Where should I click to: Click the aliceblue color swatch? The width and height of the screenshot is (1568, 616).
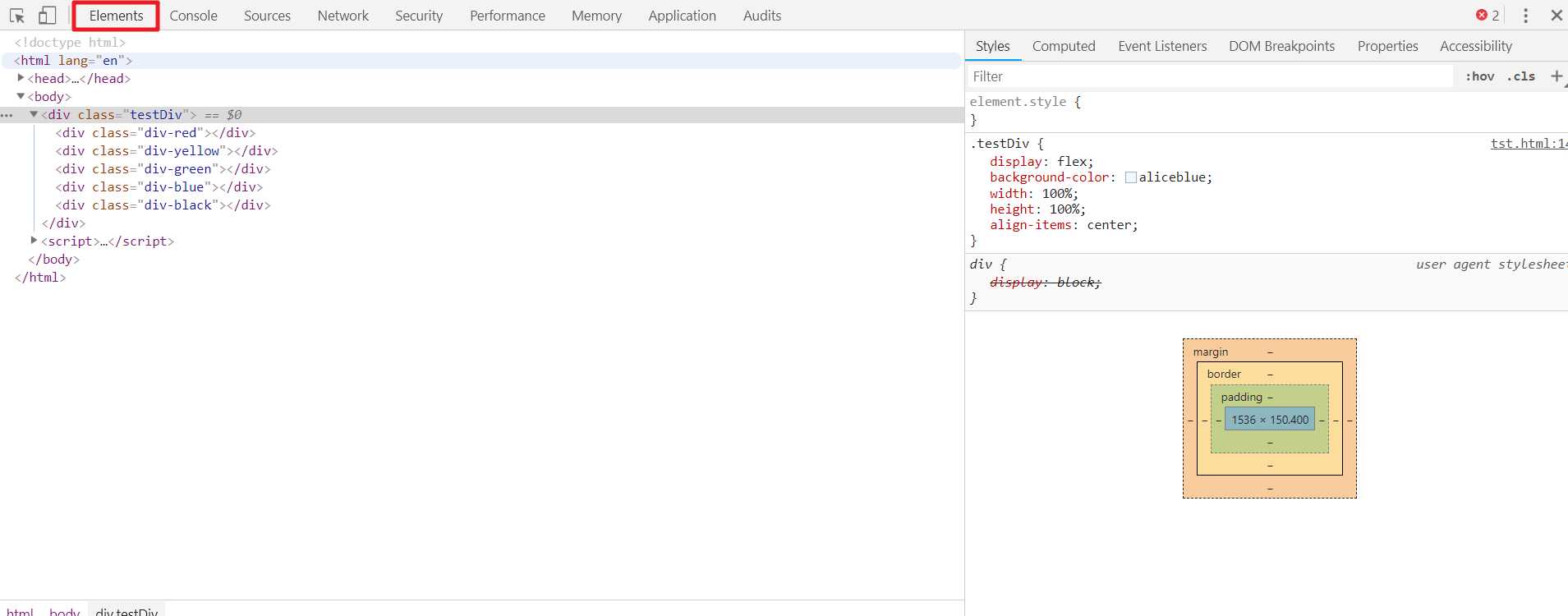coord(1131,177)
